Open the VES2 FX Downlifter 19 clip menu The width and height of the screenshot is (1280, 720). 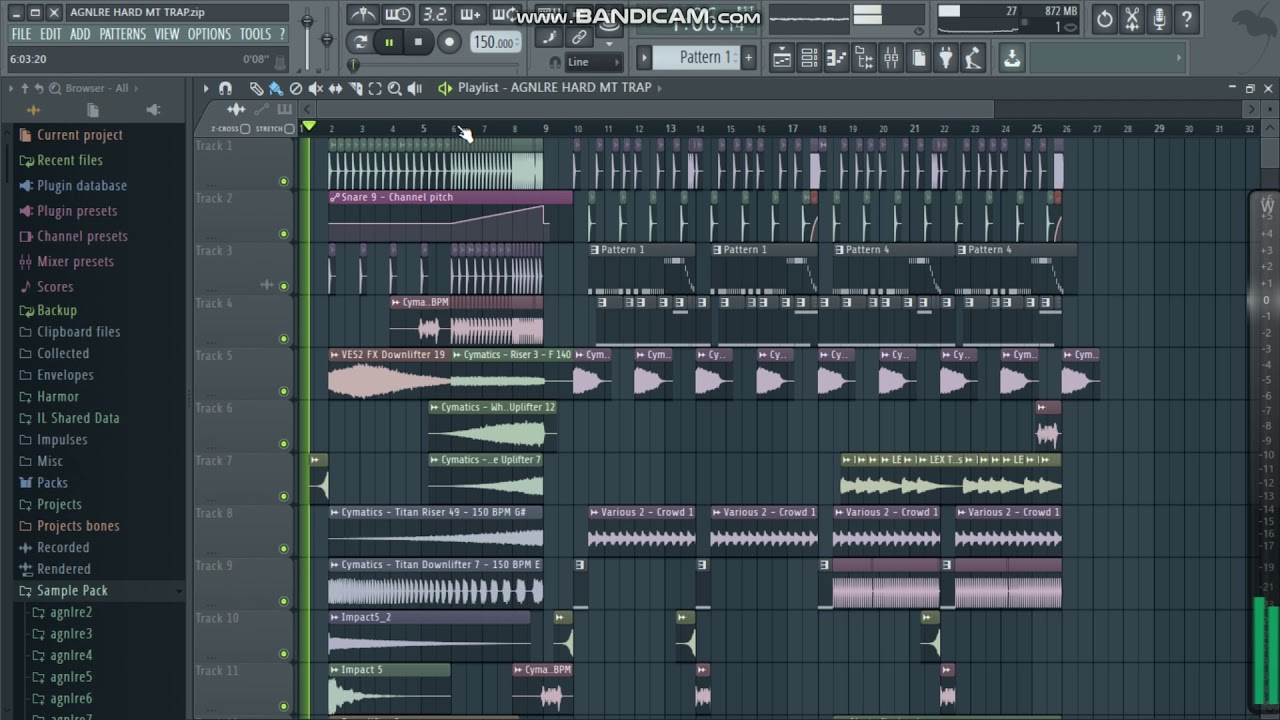[335, 355]
